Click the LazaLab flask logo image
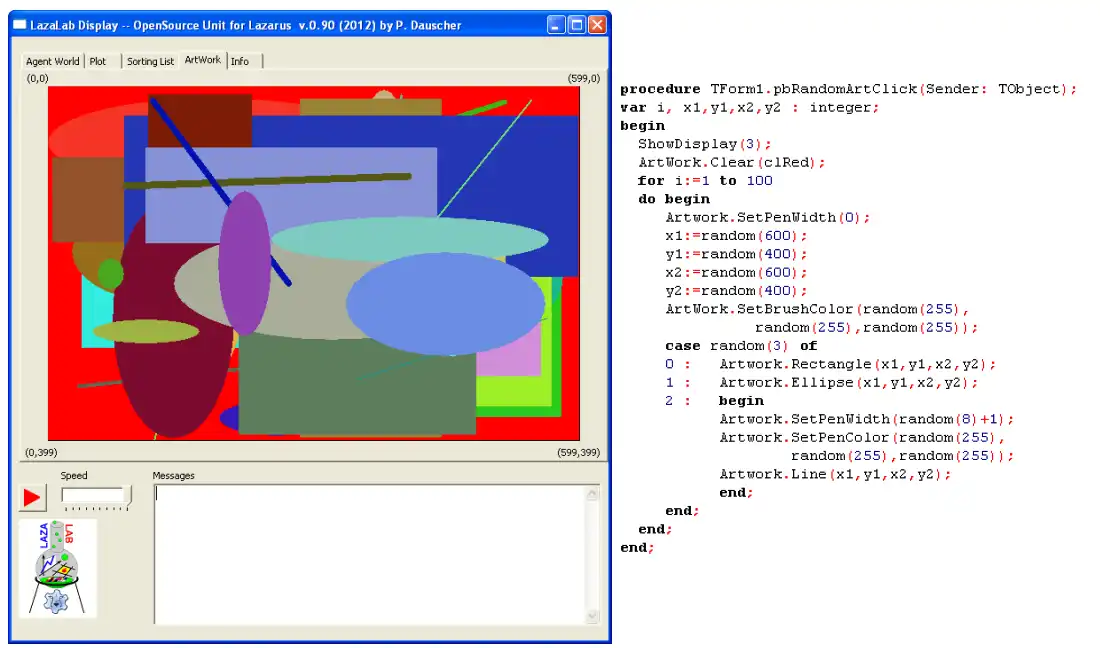This screenshot has height=648, width=1100. 57,568
